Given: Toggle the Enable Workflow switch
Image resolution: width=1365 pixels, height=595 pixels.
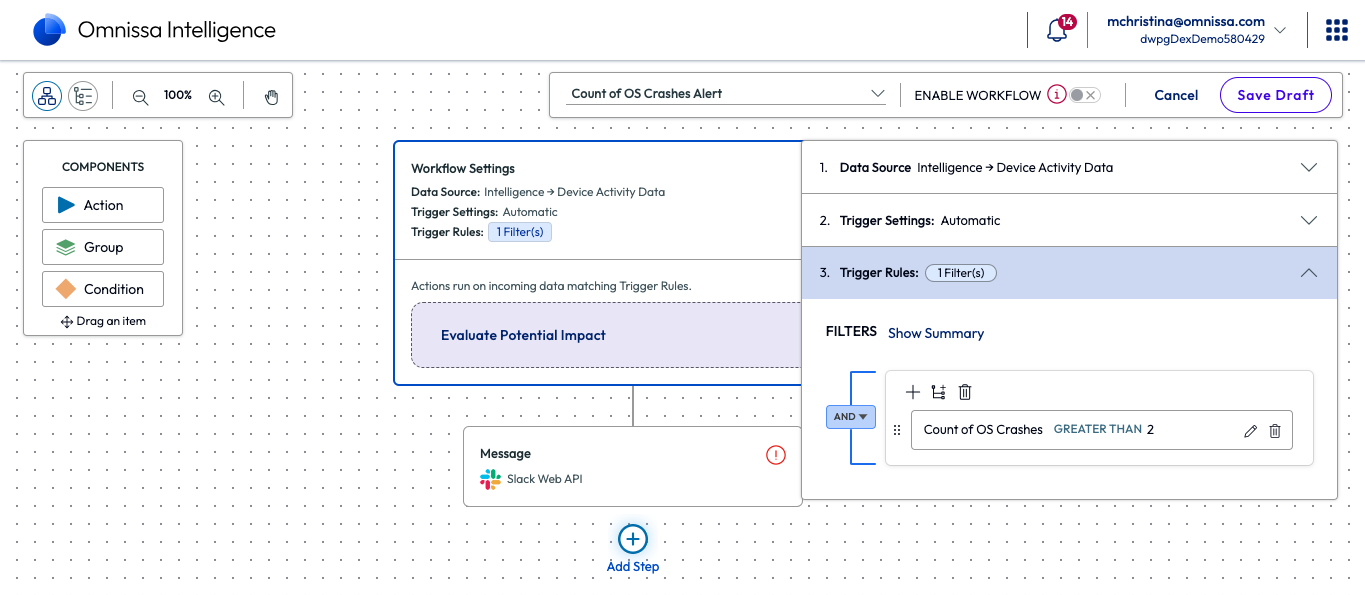Looking at the screenshot, I should point(1083,95).
